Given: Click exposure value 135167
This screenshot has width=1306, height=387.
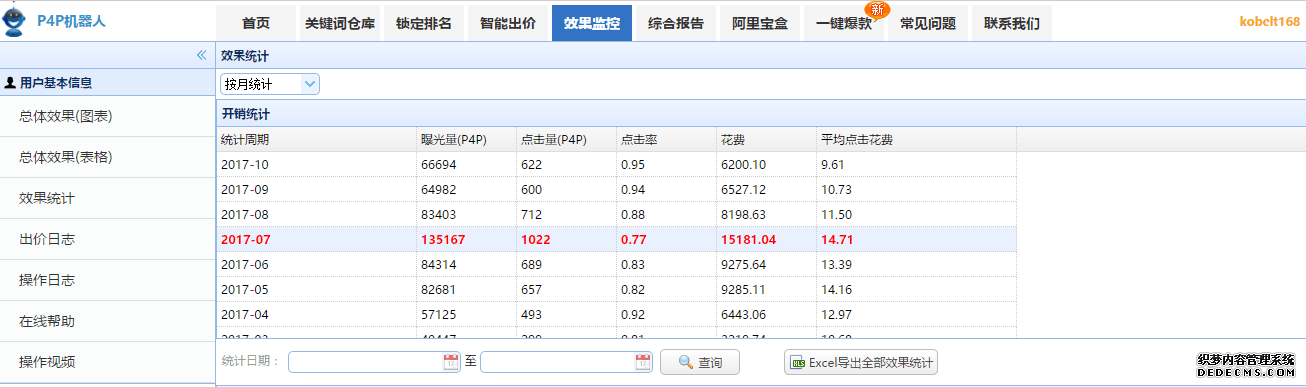Looking at the screenshot, I should coord(442,240).
